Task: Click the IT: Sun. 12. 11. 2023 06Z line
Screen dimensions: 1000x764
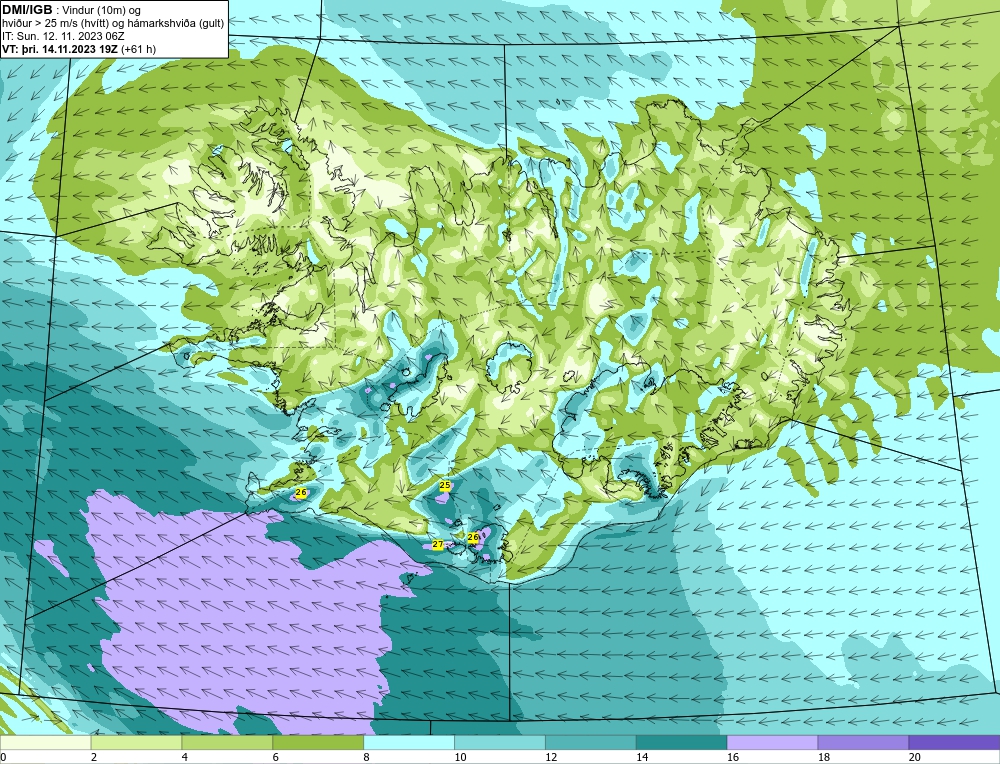Action: (x=63, y=36)
